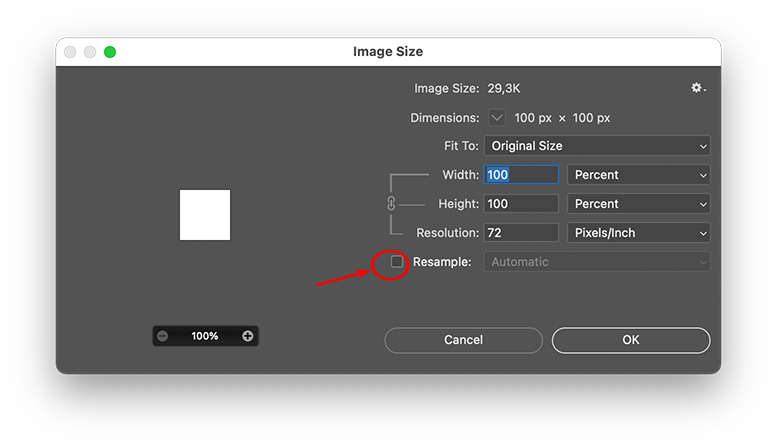
Task: Enable the Resample checkbox
Action: click(x=397, y=262)
